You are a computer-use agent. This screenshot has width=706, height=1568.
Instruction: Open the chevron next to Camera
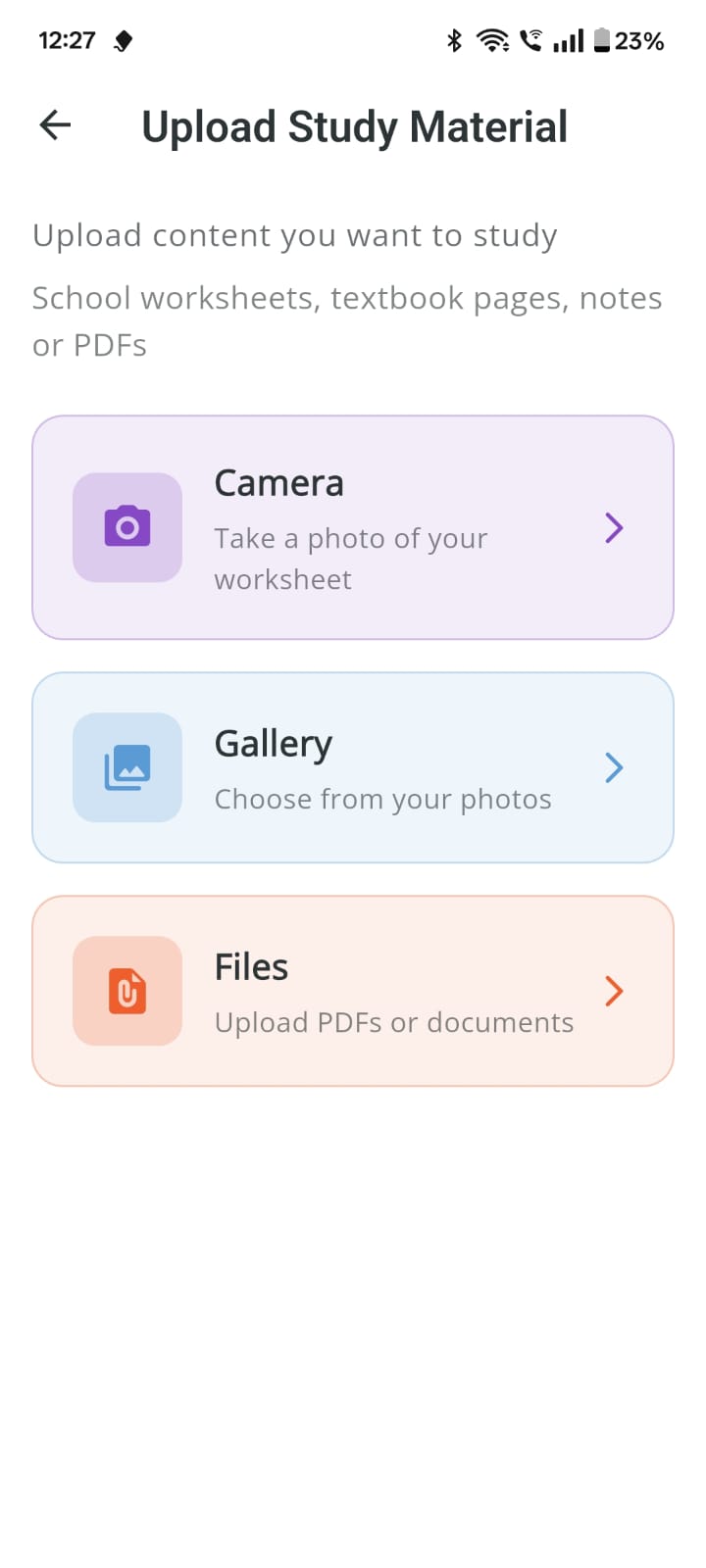point(613,527)
